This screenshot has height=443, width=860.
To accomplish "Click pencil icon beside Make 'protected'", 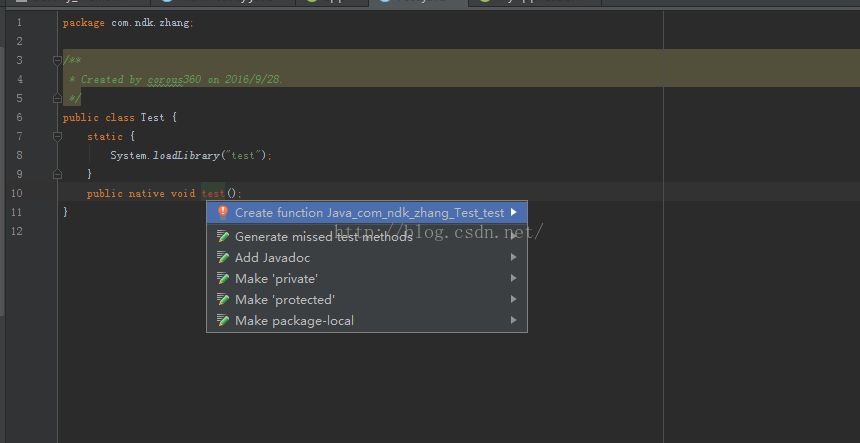I will (x=223, y=300).
